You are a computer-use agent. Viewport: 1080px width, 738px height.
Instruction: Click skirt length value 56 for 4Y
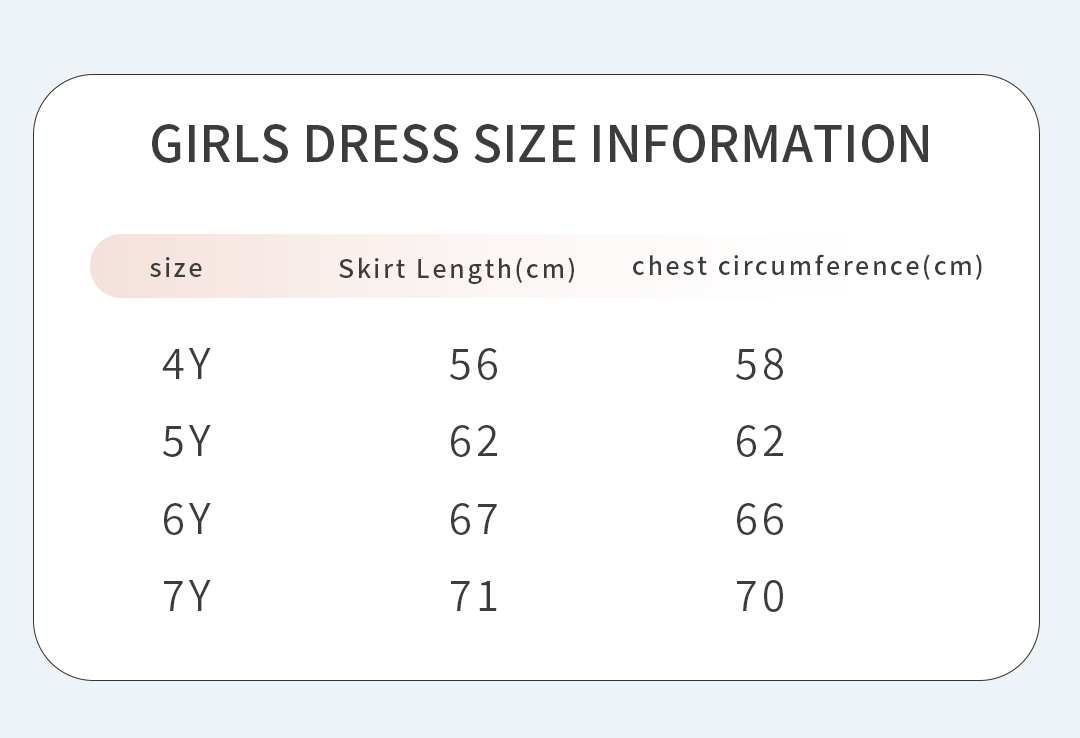(x=474, y=364)
